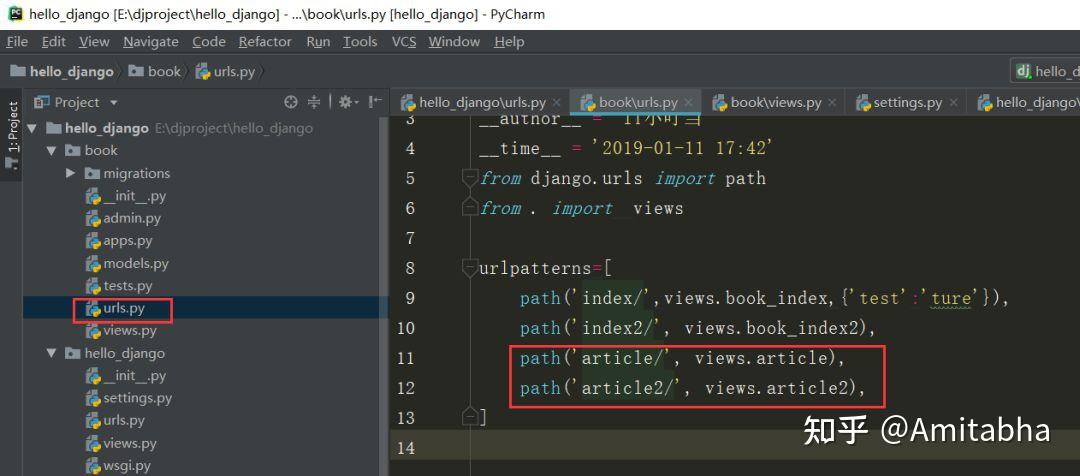Toggle fold marker at line 6
The width and height of the screenshot is (1080, 476).
[x=470, y=206]
